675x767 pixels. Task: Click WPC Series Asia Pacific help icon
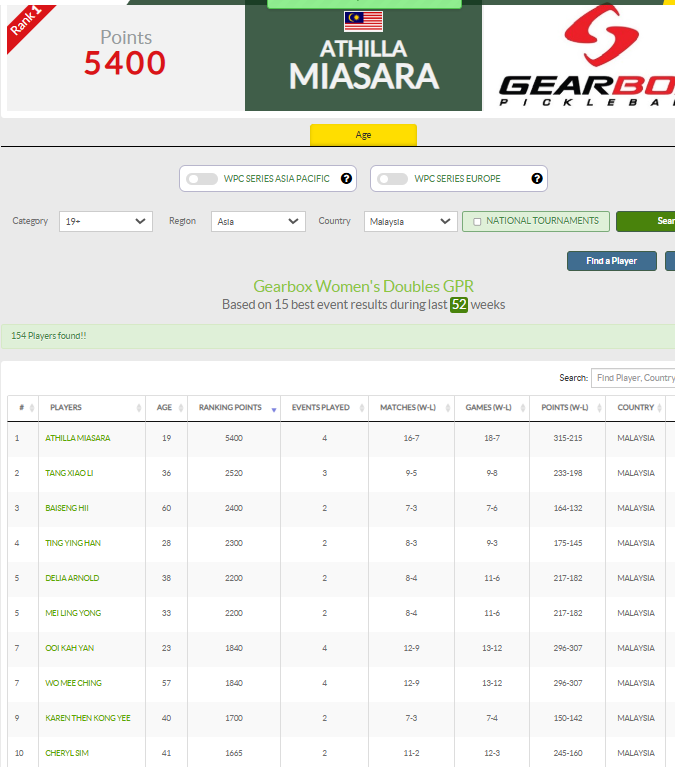(x=346, y=179)
